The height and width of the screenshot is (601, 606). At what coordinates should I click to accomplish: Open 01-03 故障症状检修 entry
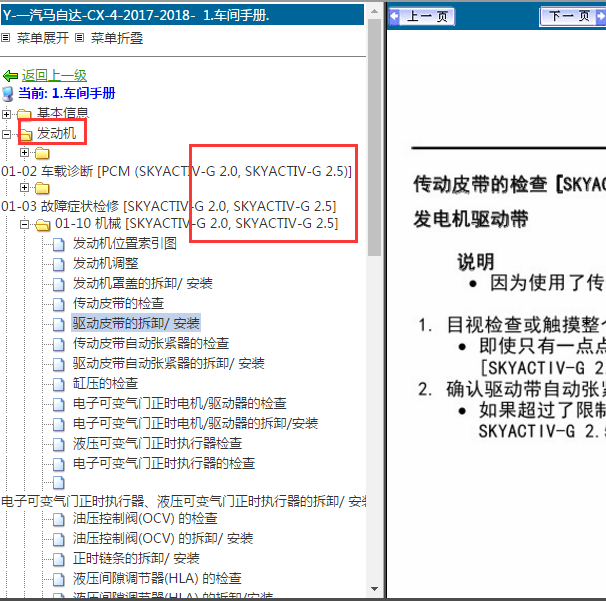pyautogui.click(x=169, y=206)
